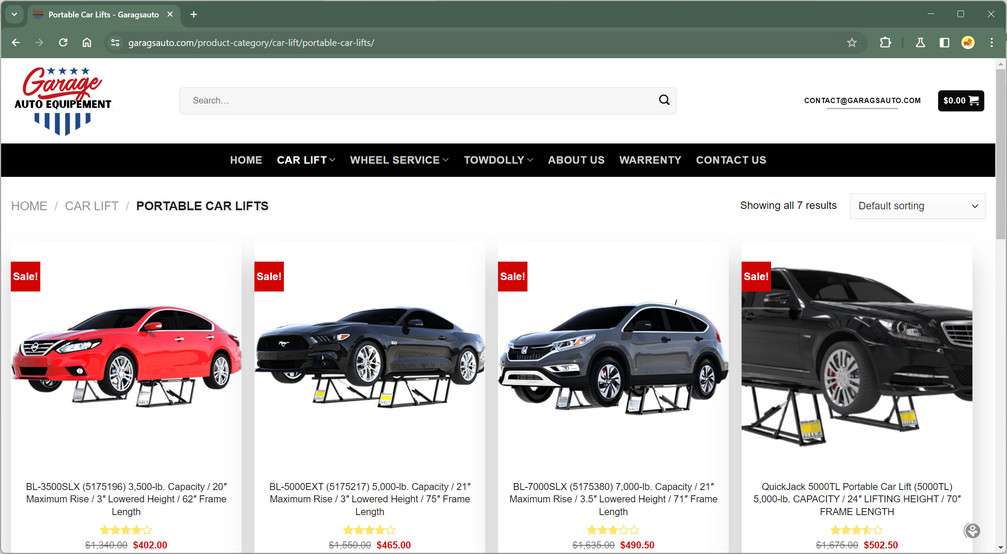
Task: Go back to the previous page
Action: [16, 42]
